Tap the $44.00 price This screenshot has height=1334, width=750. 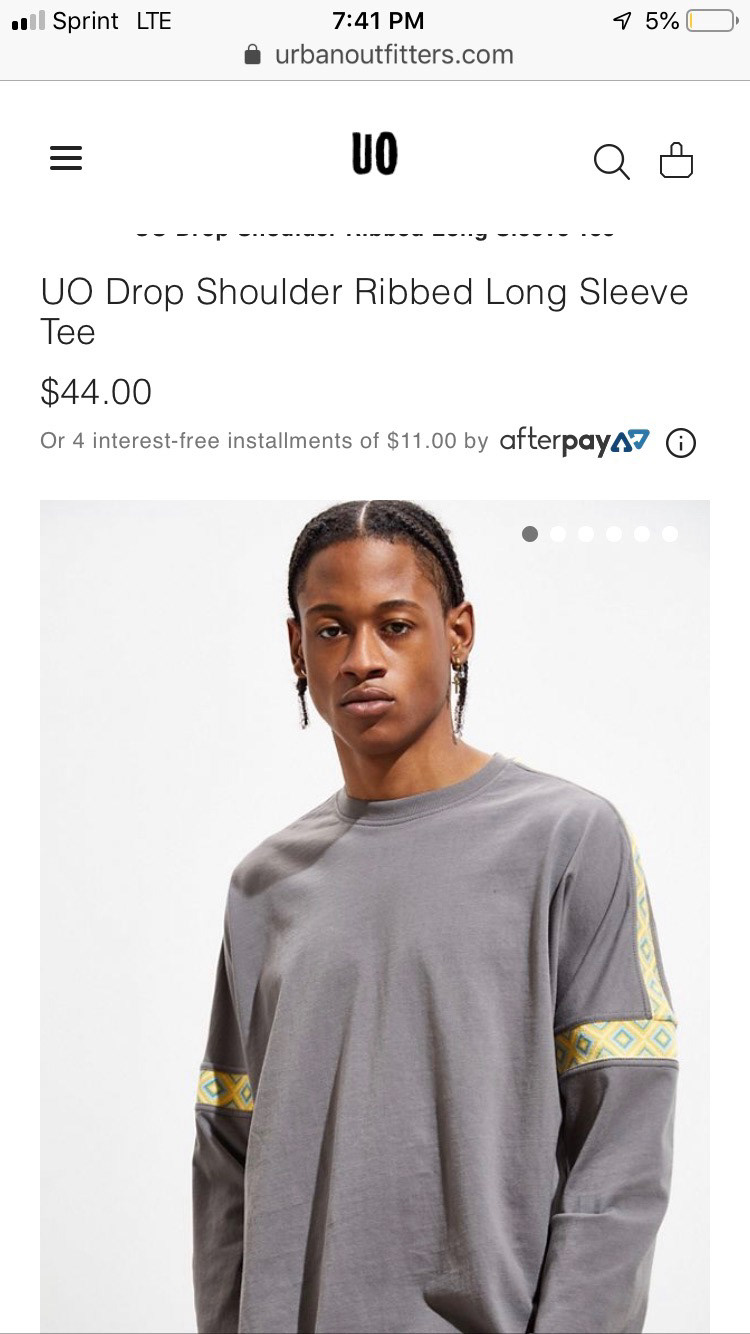pos(96,391)
